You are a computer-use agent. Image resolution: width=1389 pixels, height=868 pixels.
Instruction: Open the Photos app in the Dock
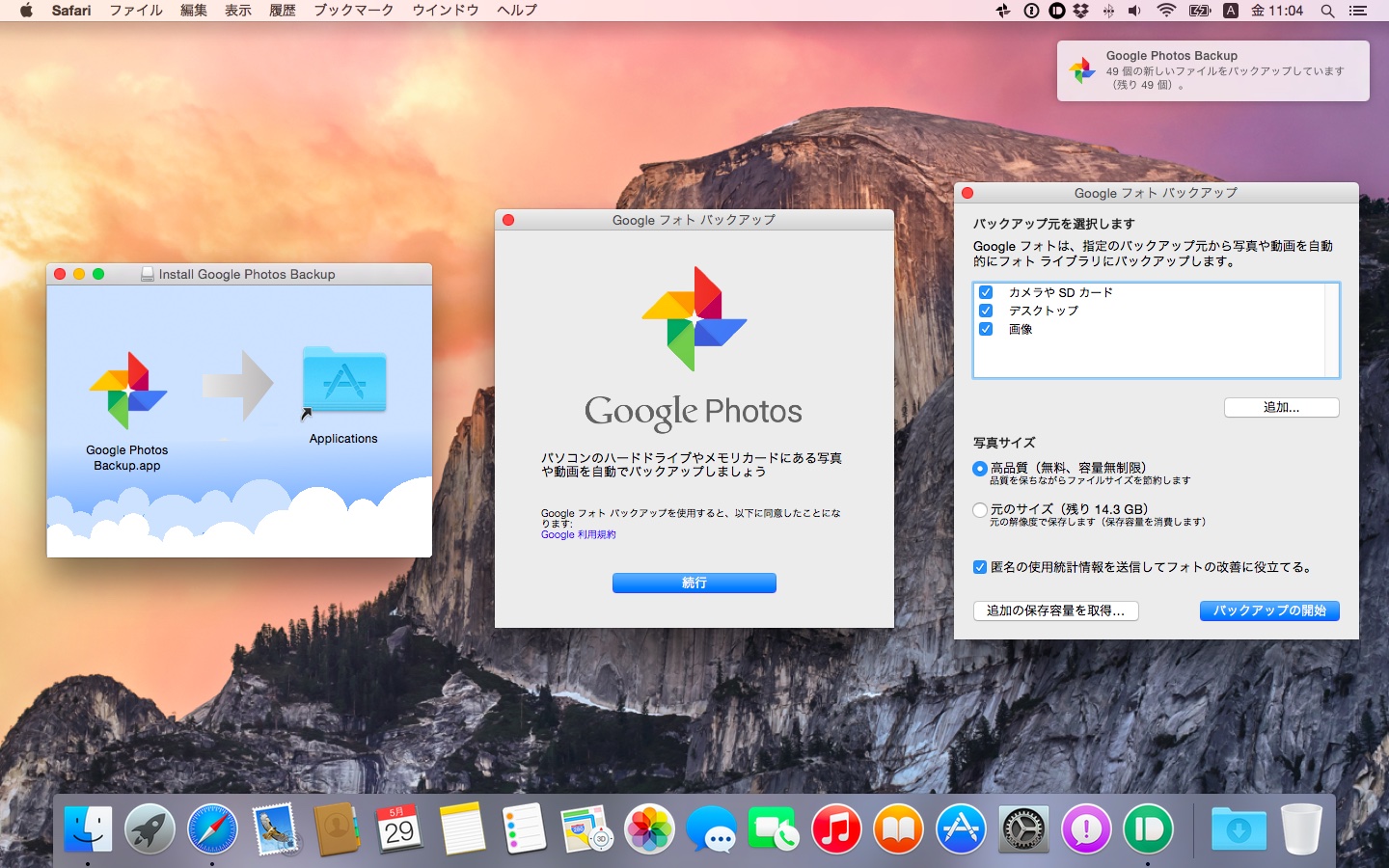point(649,829)
